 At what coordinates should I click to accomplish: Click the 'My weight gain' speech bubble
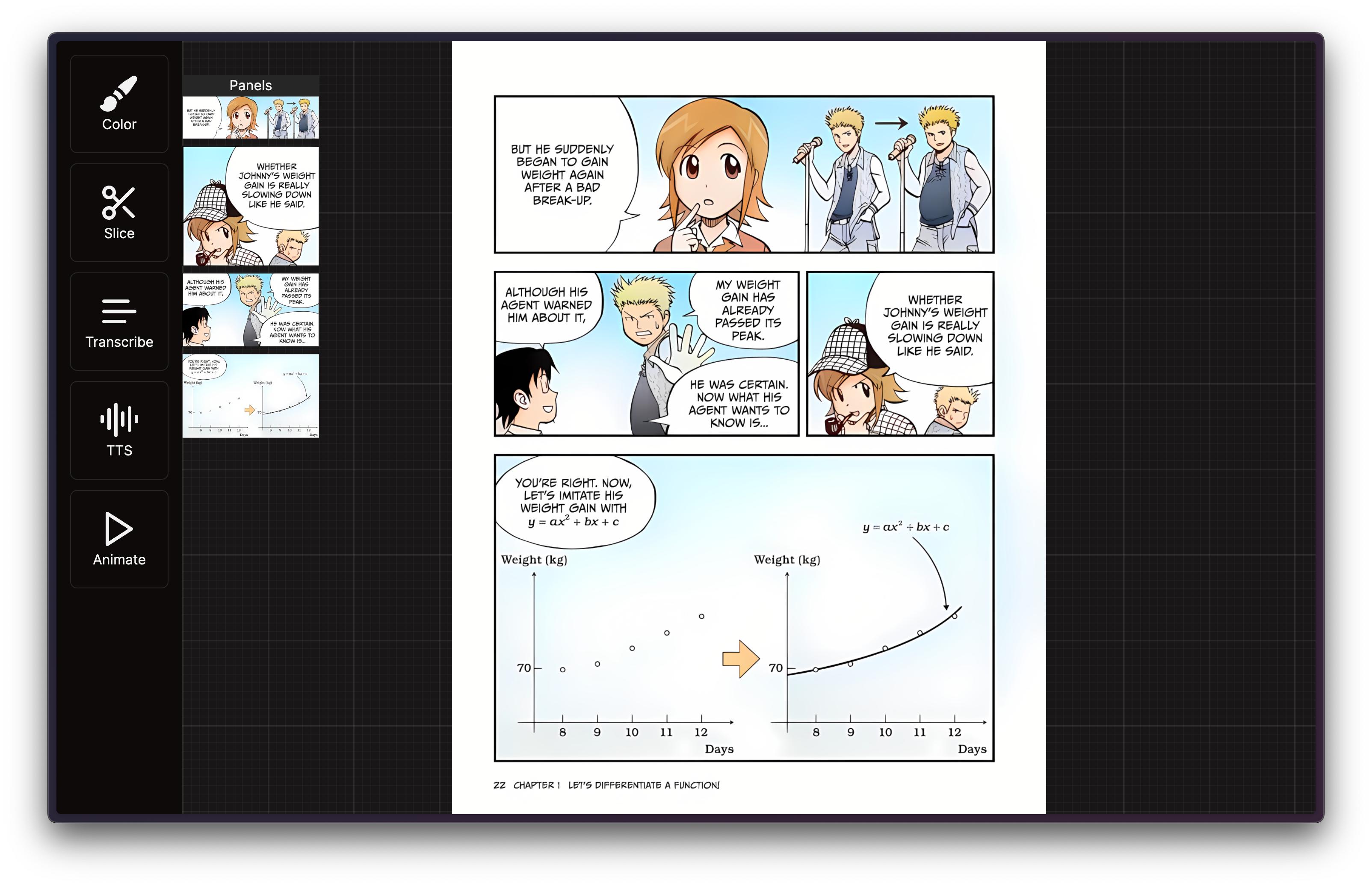click(x=747, y=310)
